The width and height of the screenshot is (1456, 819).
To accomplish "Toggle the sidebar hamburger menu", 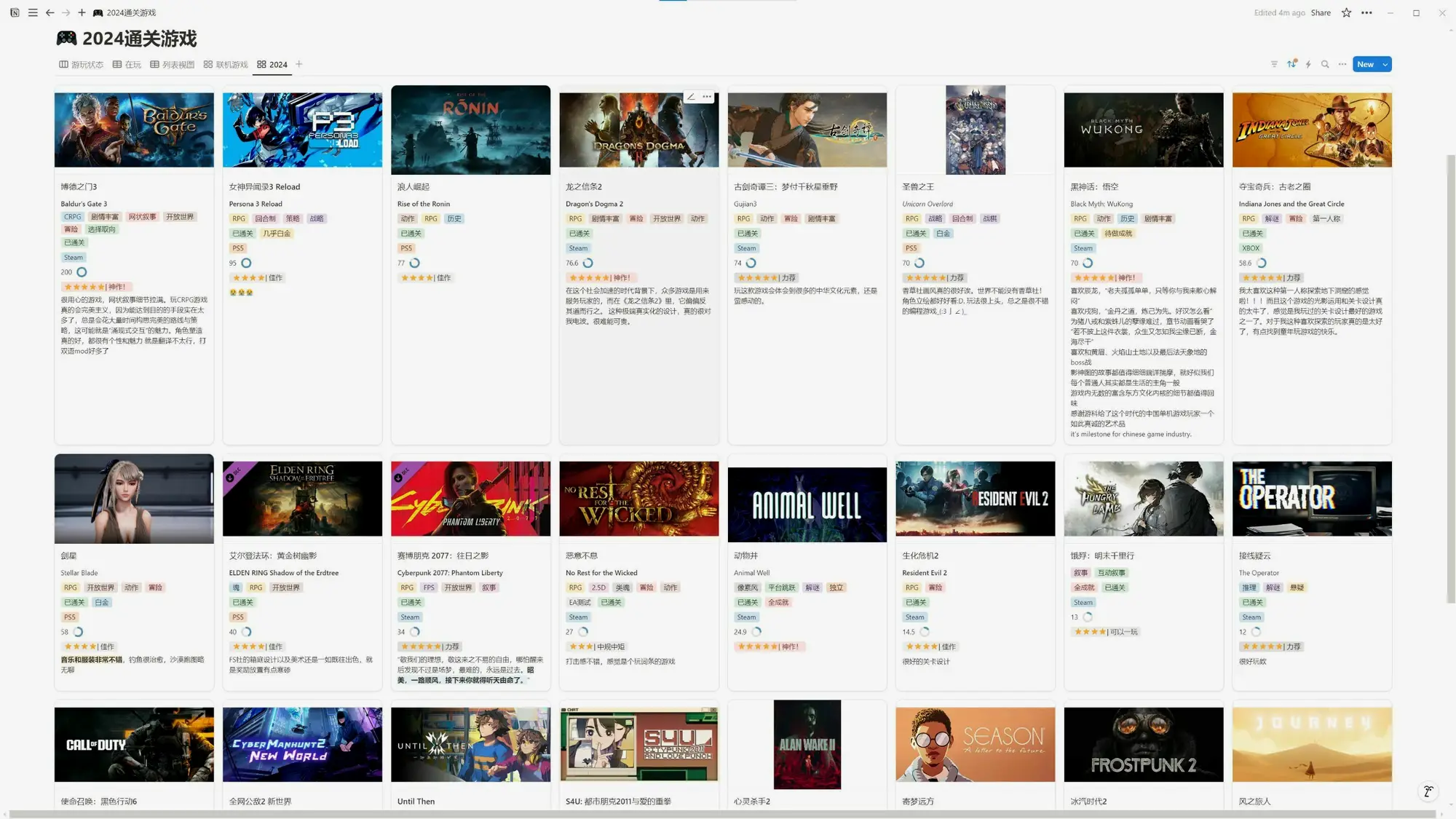I will point(33,12).
